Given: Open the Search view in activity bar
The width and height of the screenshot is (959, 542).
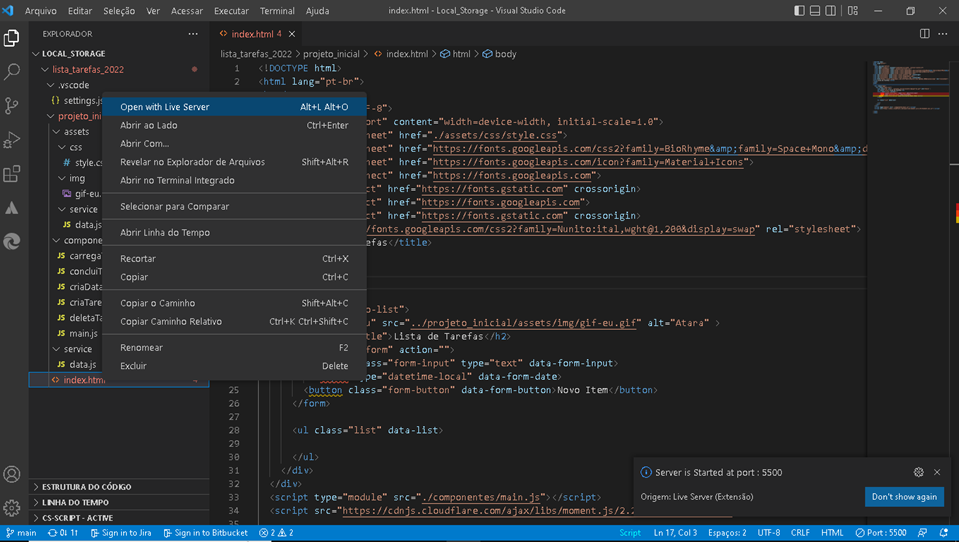Looking at the screenshot, I should [x=12, y=72].
